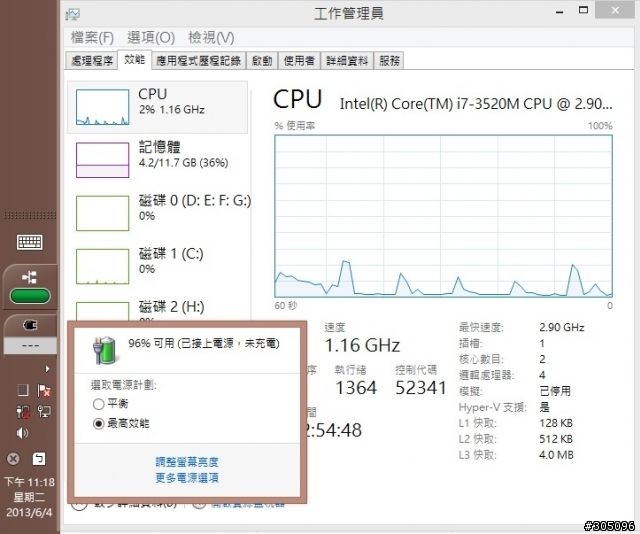640x534 pixels.
Task: Switch to the 詳細資料 tab
Action: coord(347,61)
